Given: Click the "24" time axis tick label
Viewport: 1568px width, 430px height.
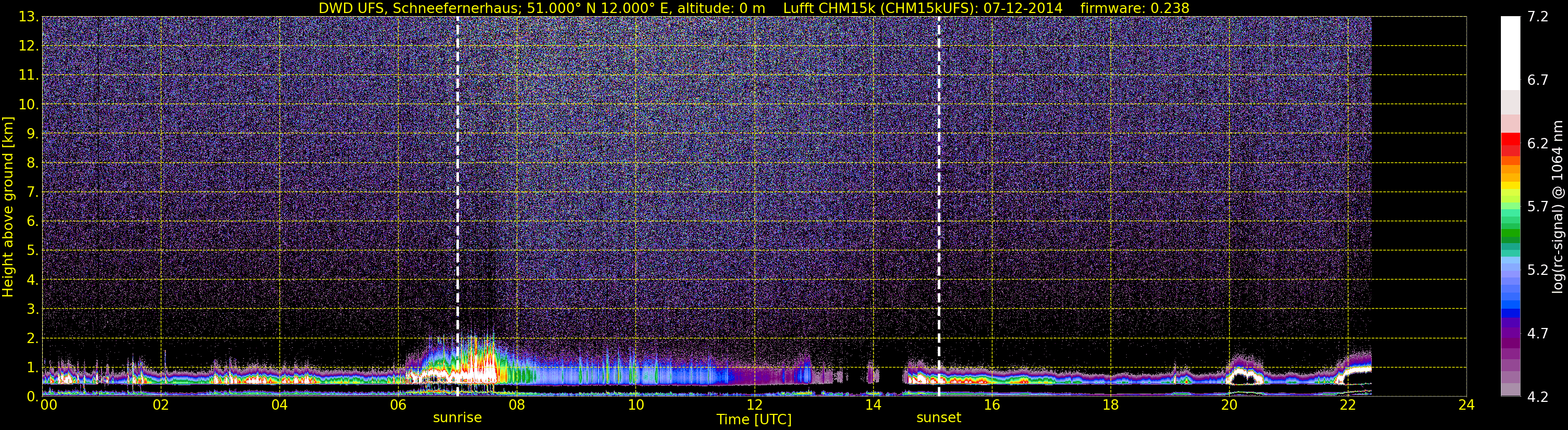Looking at the screenshot, I should [x=1467, y=405].
